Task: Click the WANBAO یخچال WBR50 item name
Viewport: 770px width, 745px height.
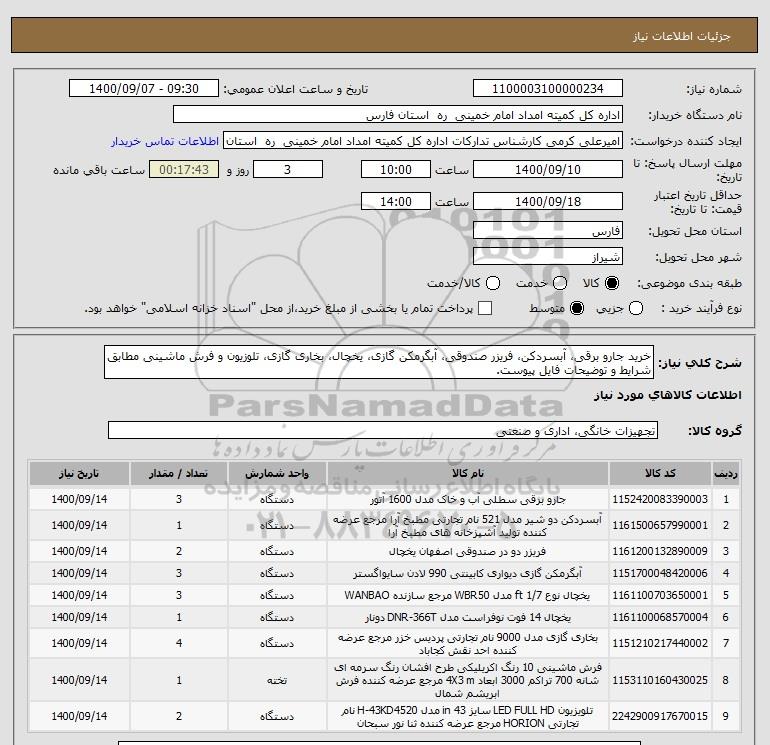Action: (468, 595)
